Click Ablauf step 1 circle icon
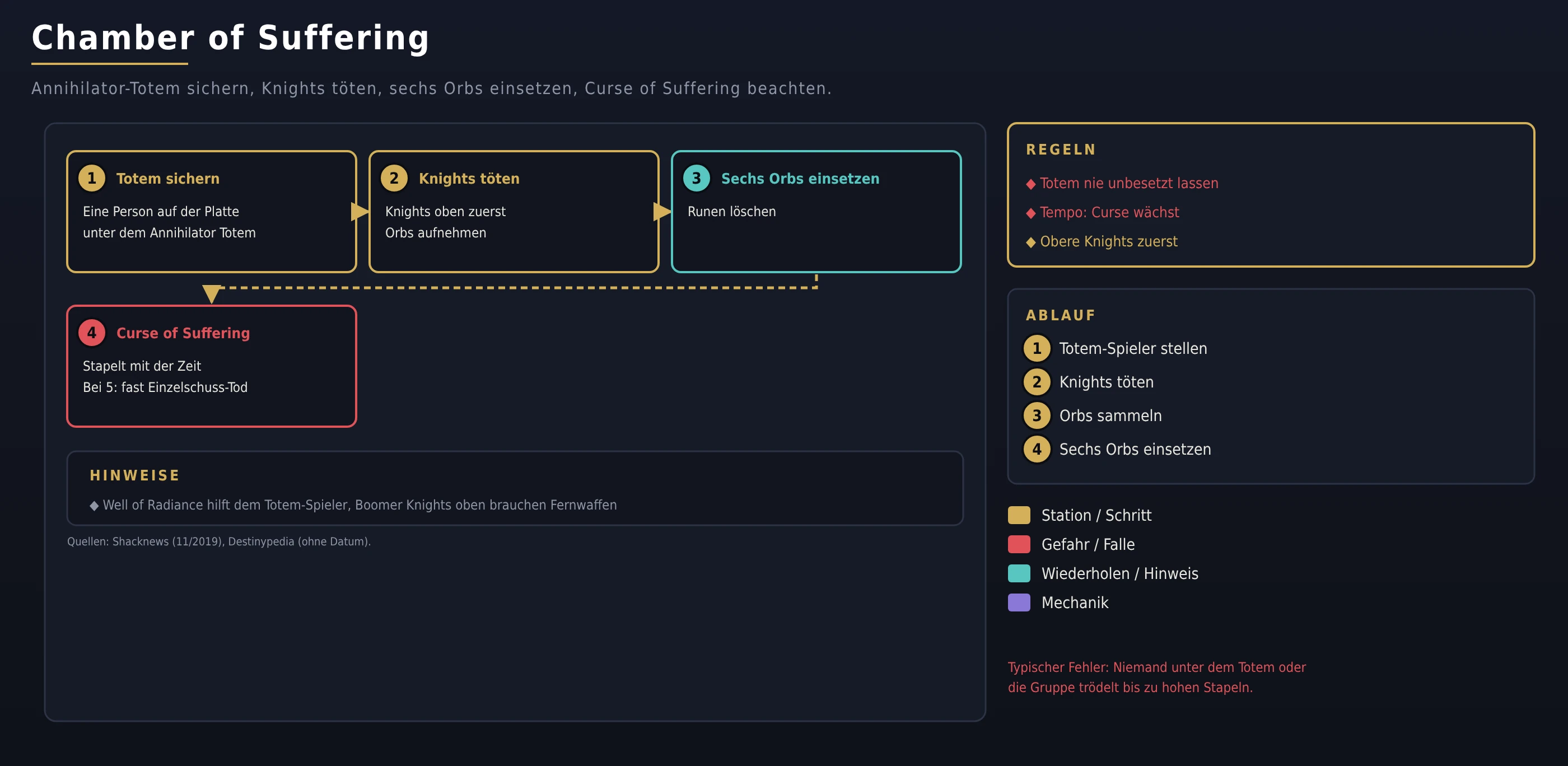 coord(1037,349)
